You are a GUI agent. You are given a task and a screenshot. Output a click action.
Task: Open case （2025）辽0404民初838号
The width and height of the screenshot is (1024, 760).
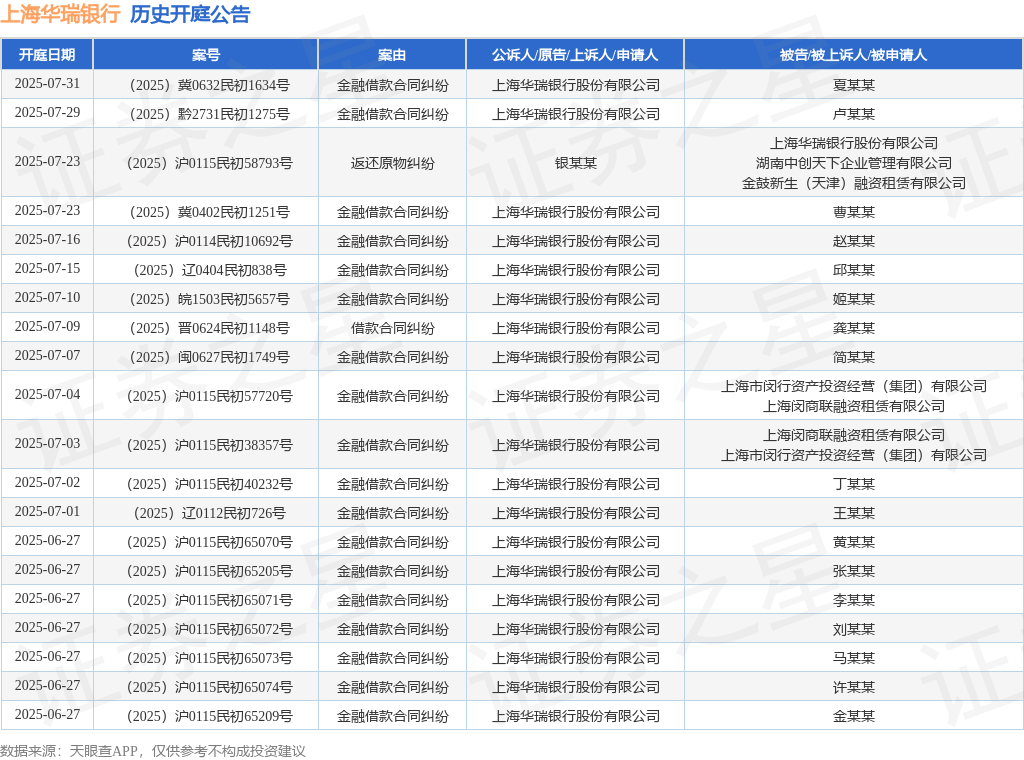[x=206, y=270]
